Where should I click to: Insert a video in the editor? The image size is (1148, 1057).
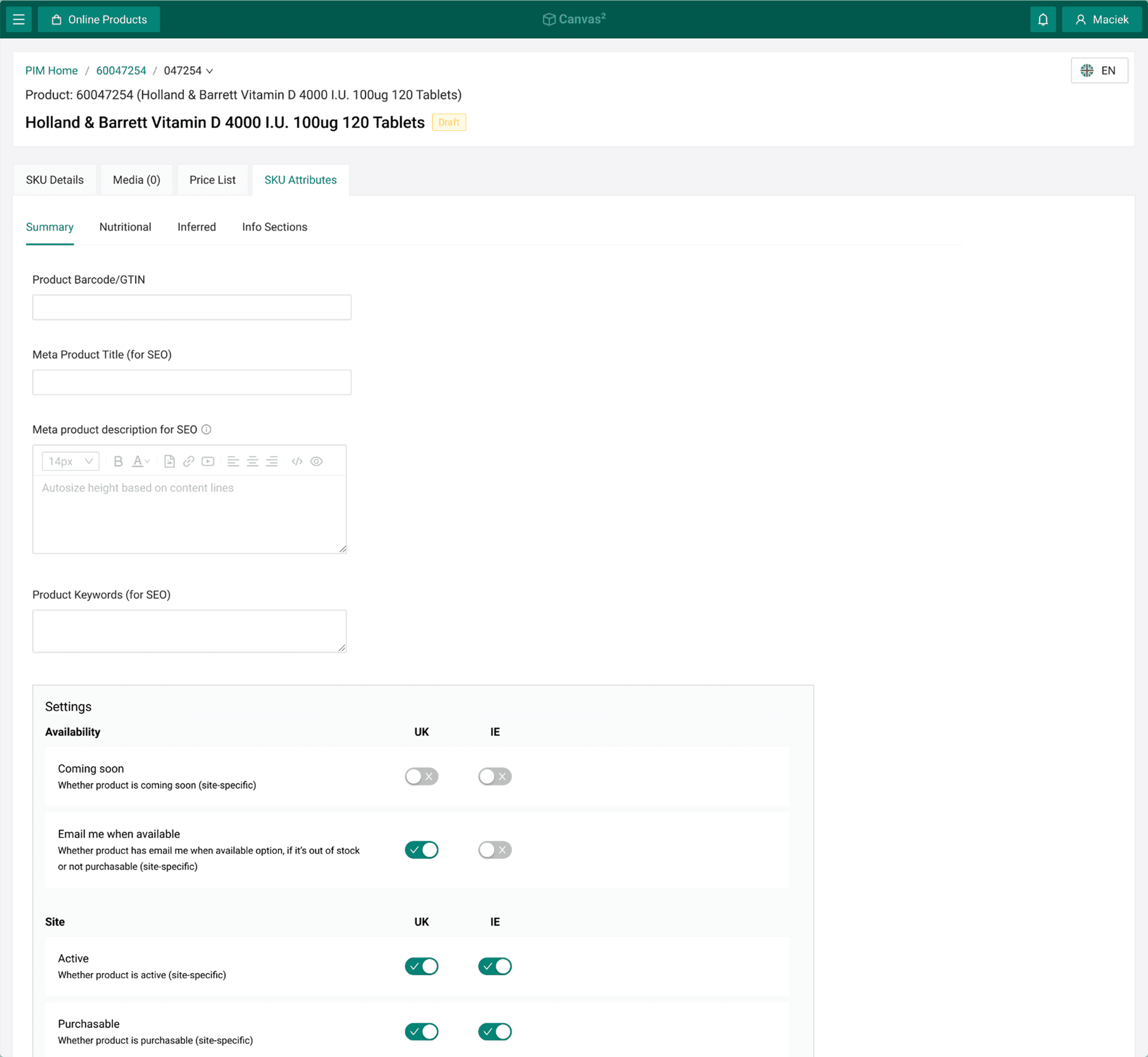click(208, 461)
